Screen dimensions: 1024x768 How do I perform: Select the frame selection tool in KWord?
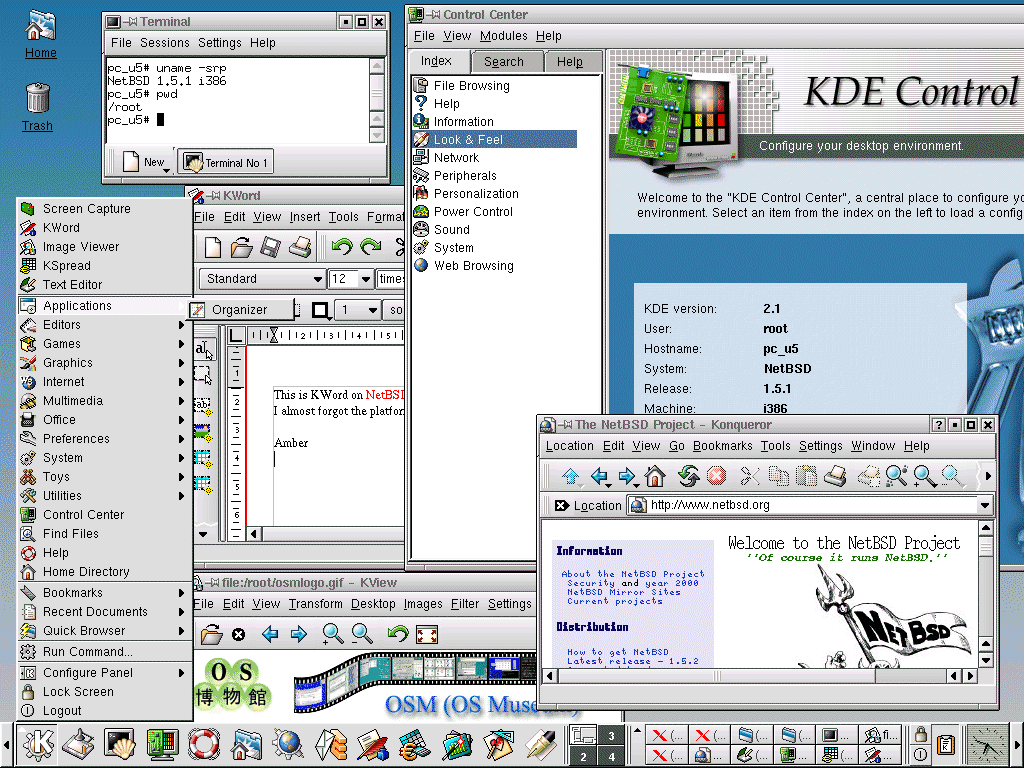point(203,376)
